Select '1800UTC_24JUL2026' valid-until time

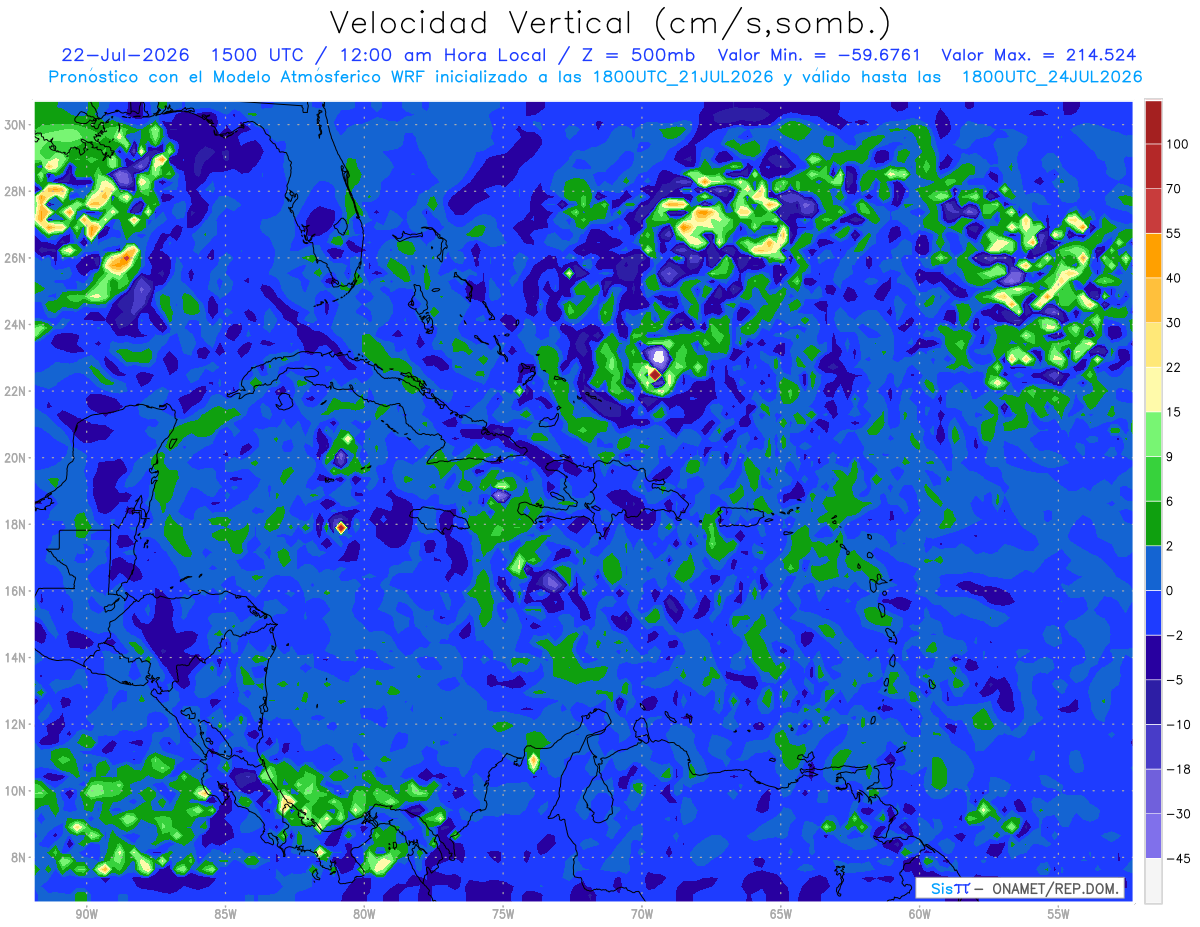coord(1052,76)
